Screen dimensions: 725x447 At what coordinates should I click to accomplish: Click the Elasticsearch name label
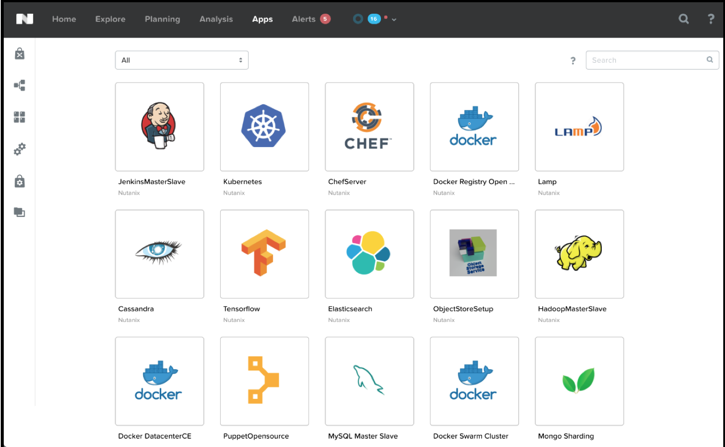[x=350, y=309]
